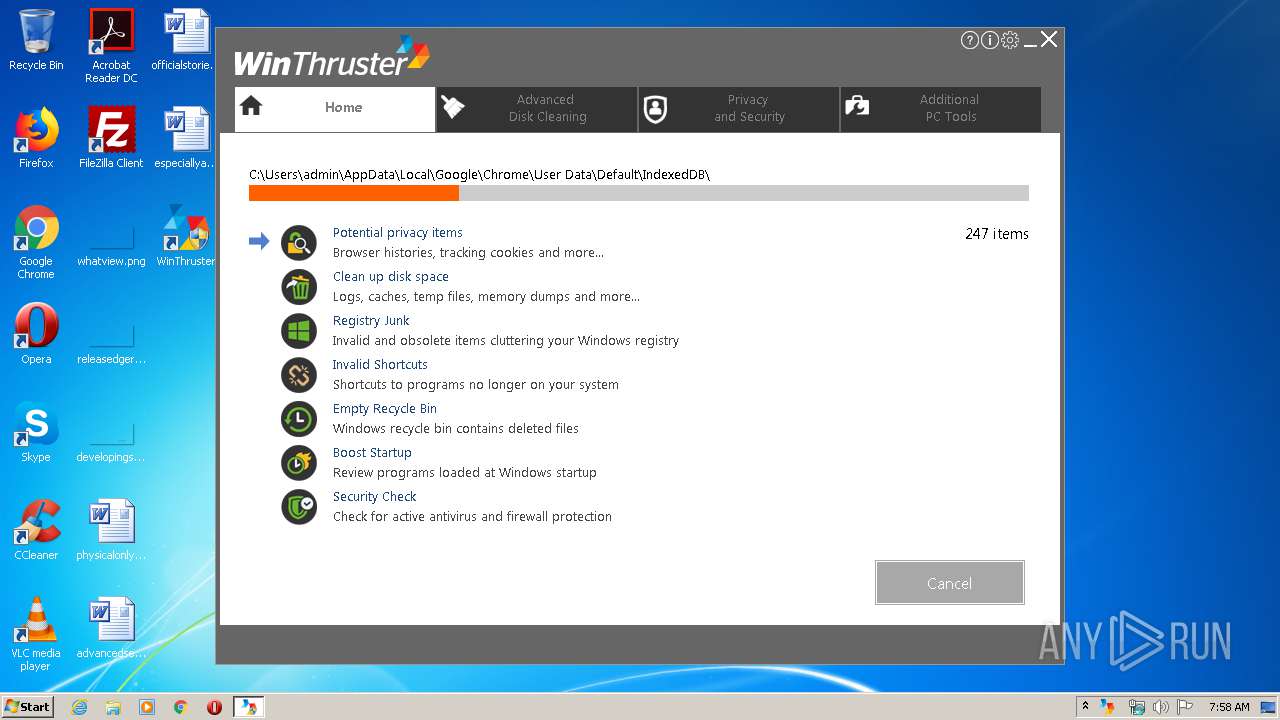Open Internet Explorer from taskbar
This screenshot has height=720, width=1280.
point(79,707)
